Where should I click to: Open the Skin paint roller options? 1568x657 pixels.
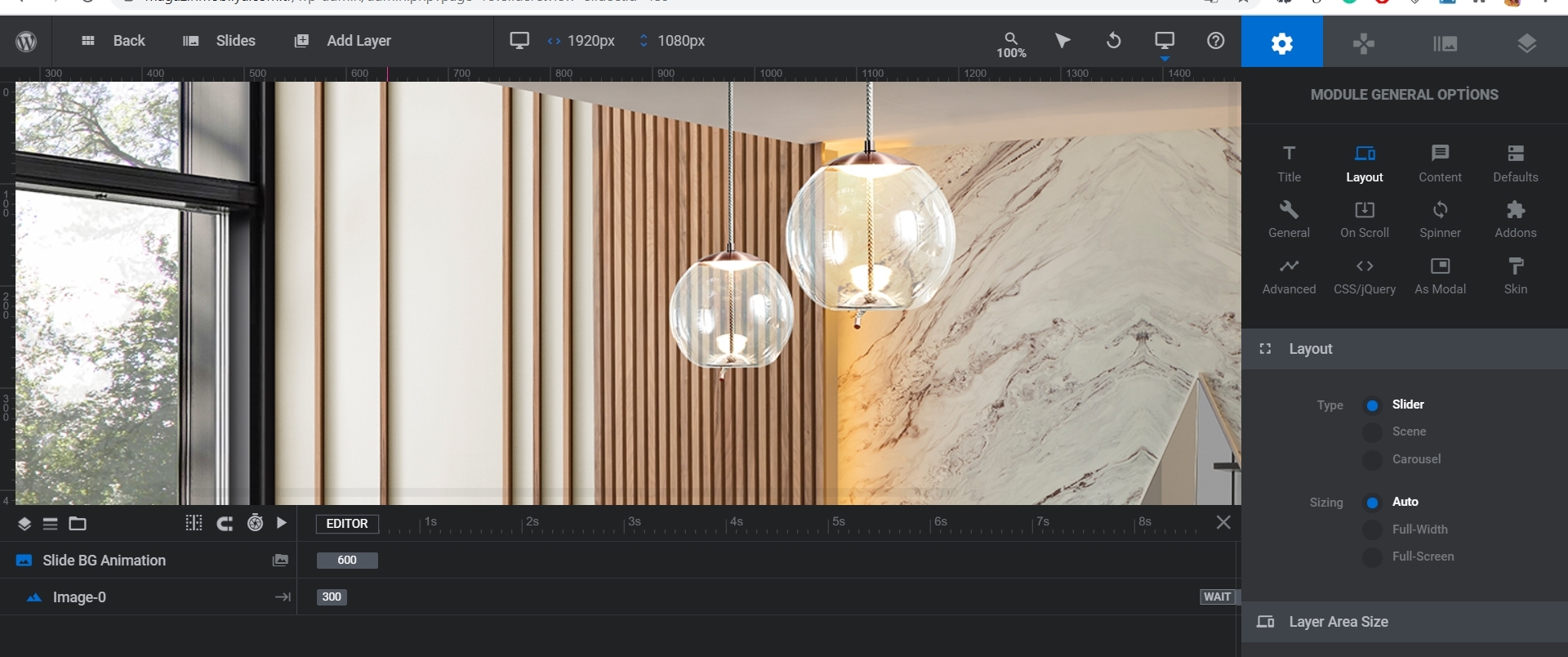(x=1516, y=276)
